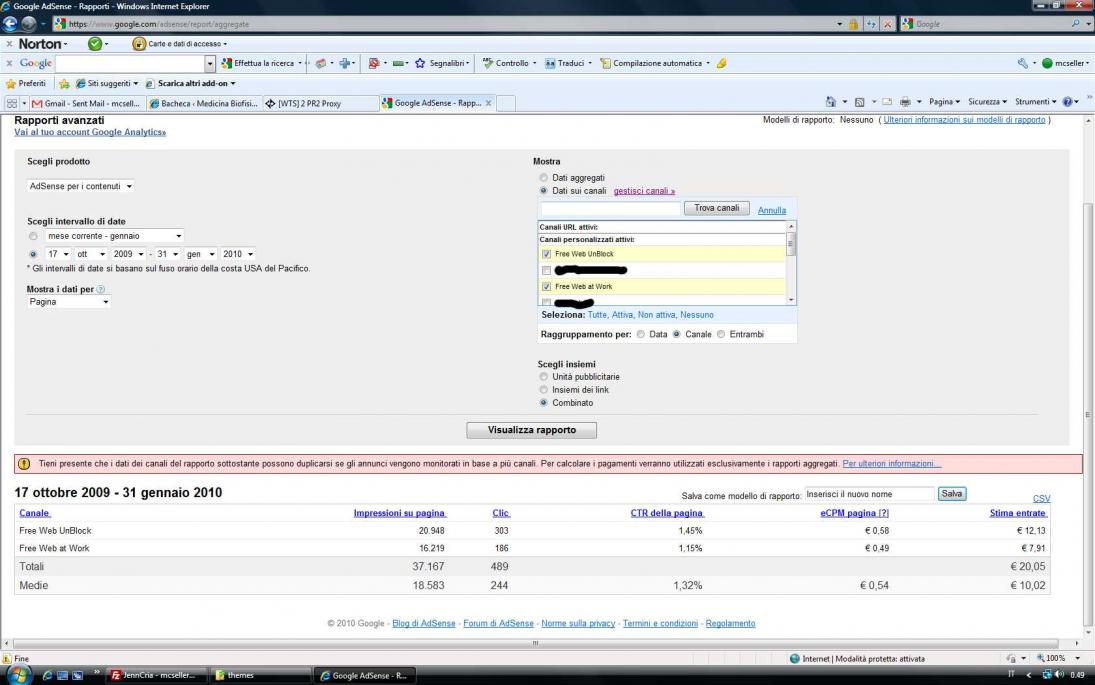The image size is (1095, 685).
Task: Open the start month 'ott' dropdown
Action: tap(90, 254)
